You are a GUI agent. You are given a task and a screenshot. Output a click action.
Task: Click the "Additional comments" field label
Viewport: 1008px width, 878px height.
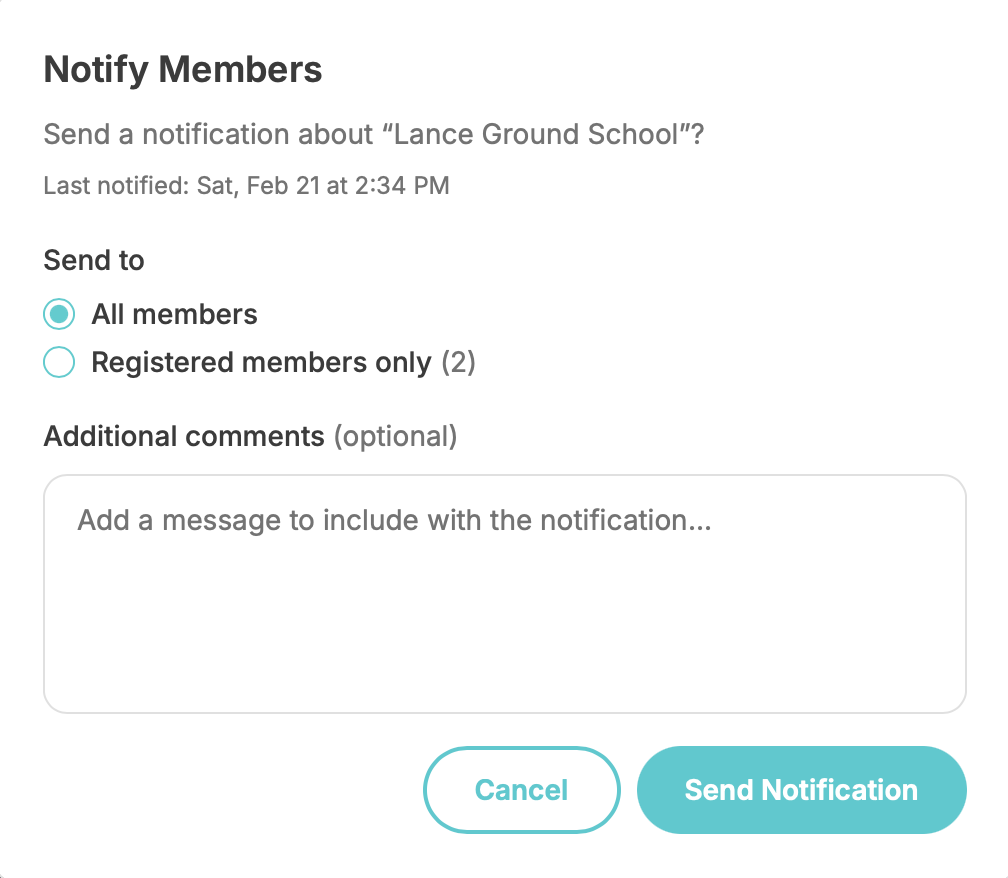pos(184,436)
